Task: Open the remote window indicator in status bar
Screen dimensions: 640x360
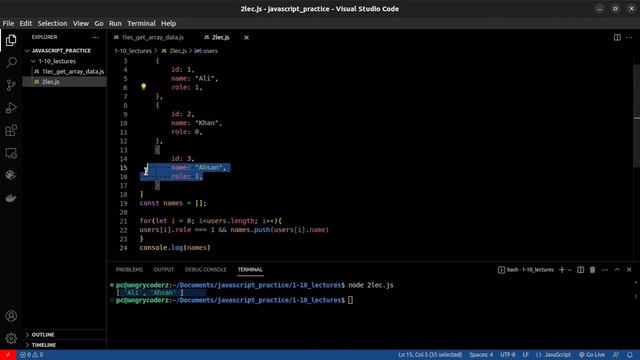Action: pyautogui.click(x=8, y=355)
